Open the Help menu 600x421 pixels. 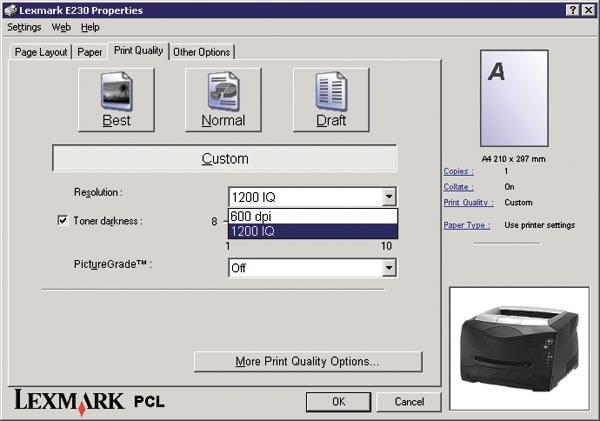tap(90, 27)
